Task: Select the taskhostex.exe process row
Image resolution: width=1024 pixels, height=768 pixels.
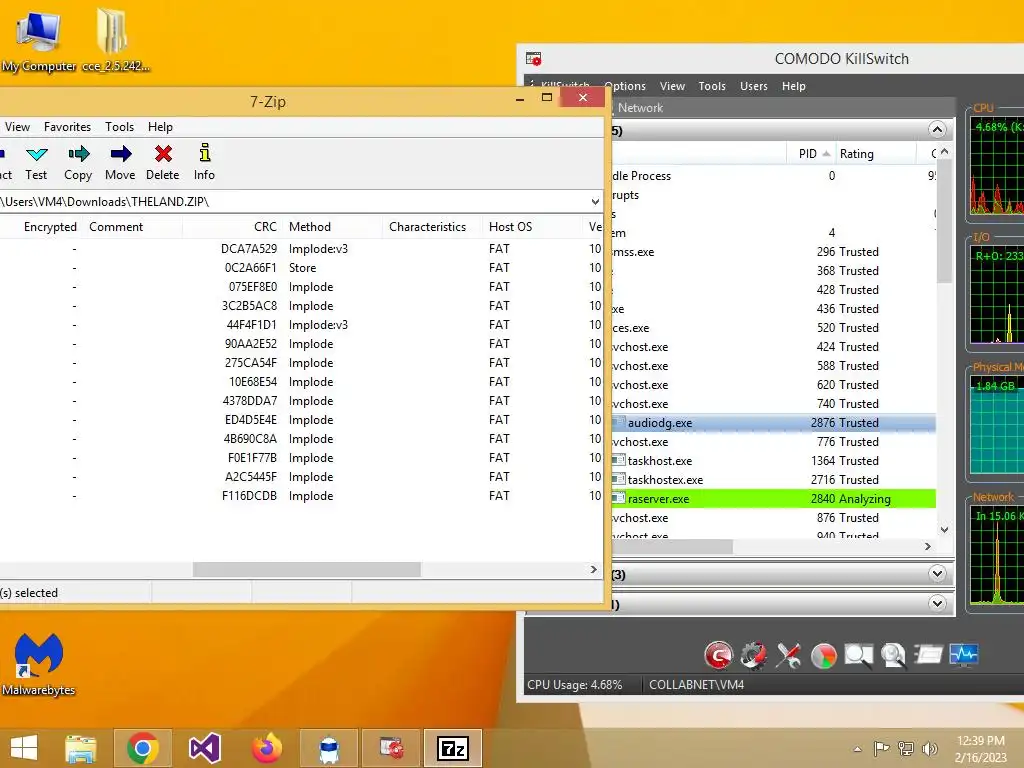Action: (x=774, y=480)
